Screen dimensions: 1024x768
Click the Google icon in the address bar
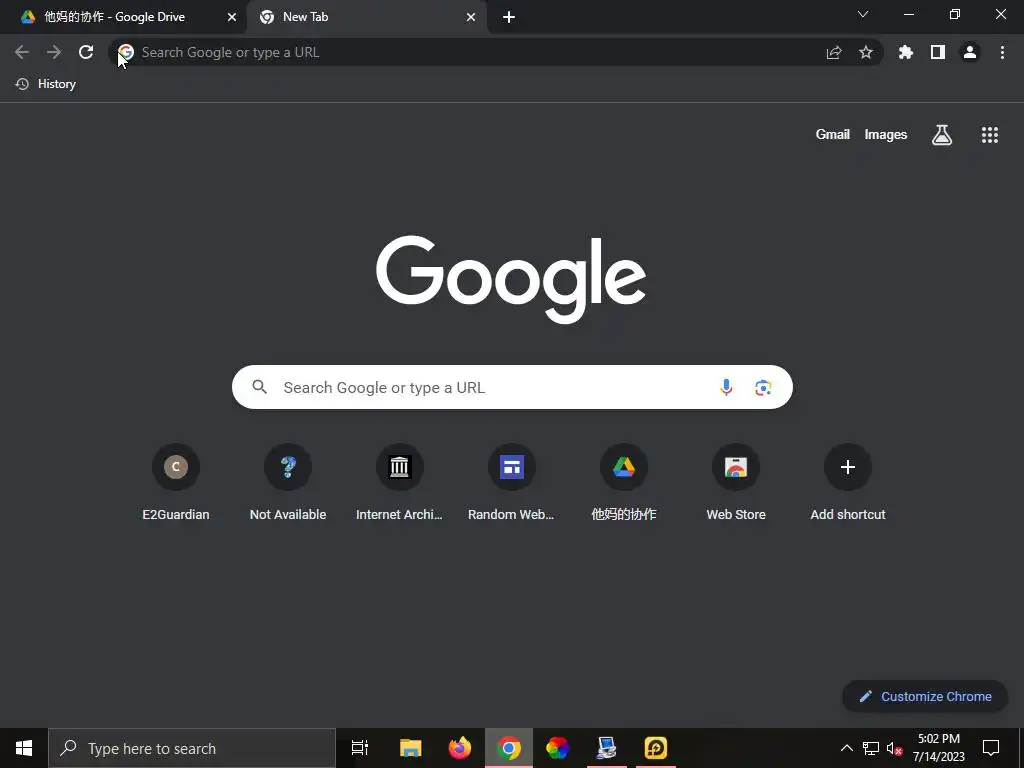tap(126, 52)
